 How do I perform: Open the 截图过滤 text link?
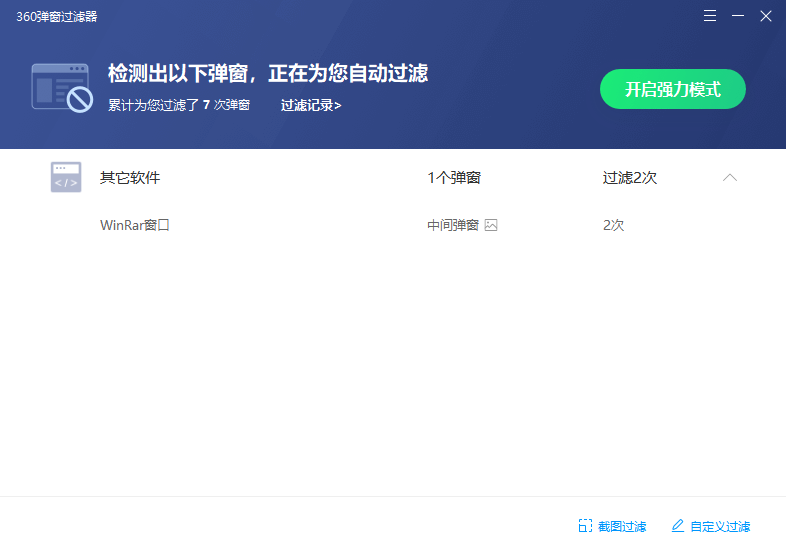click(622, 526)
